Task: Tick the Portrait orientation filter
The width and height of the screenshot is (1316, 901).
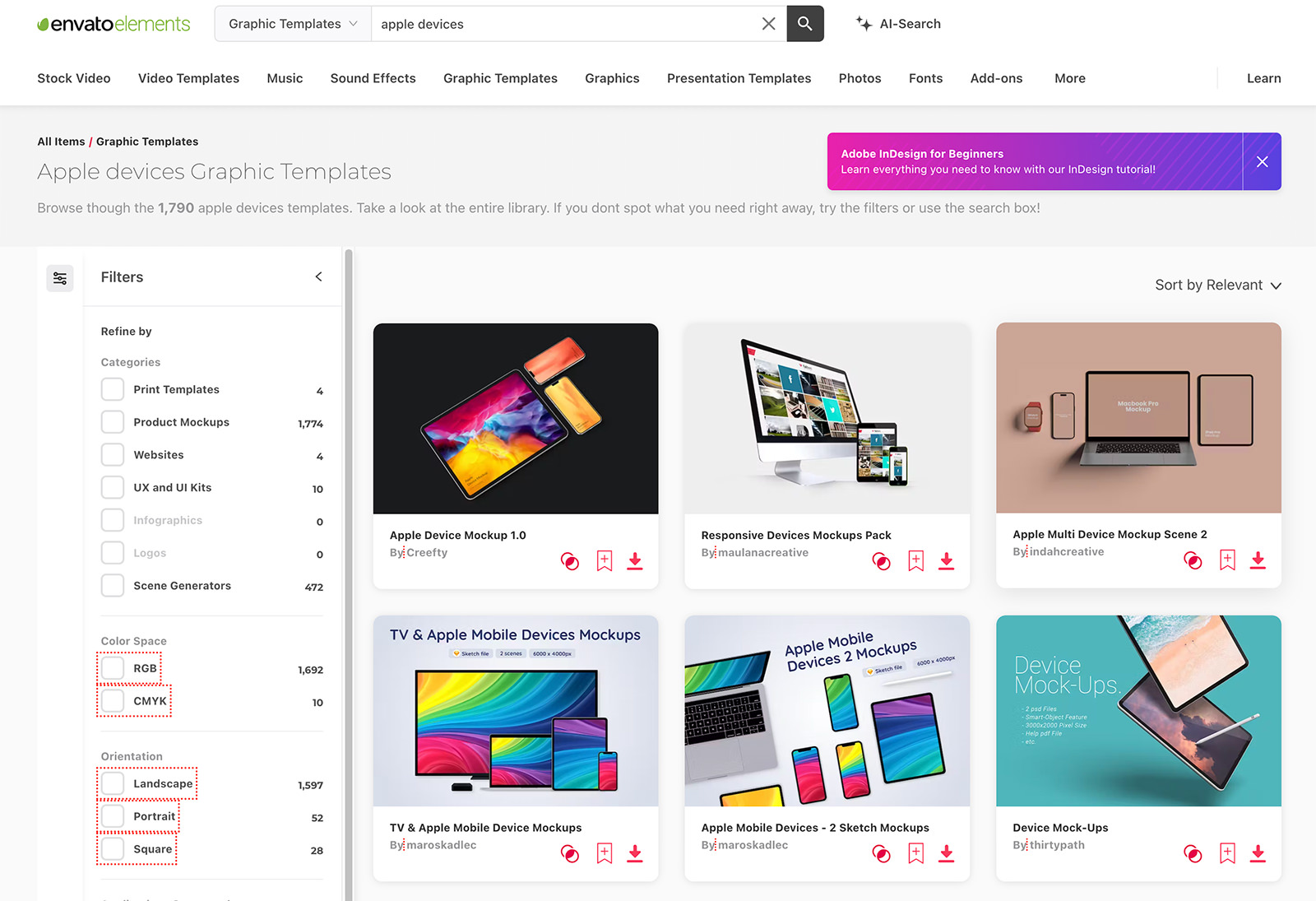Action: coord(113,816)
